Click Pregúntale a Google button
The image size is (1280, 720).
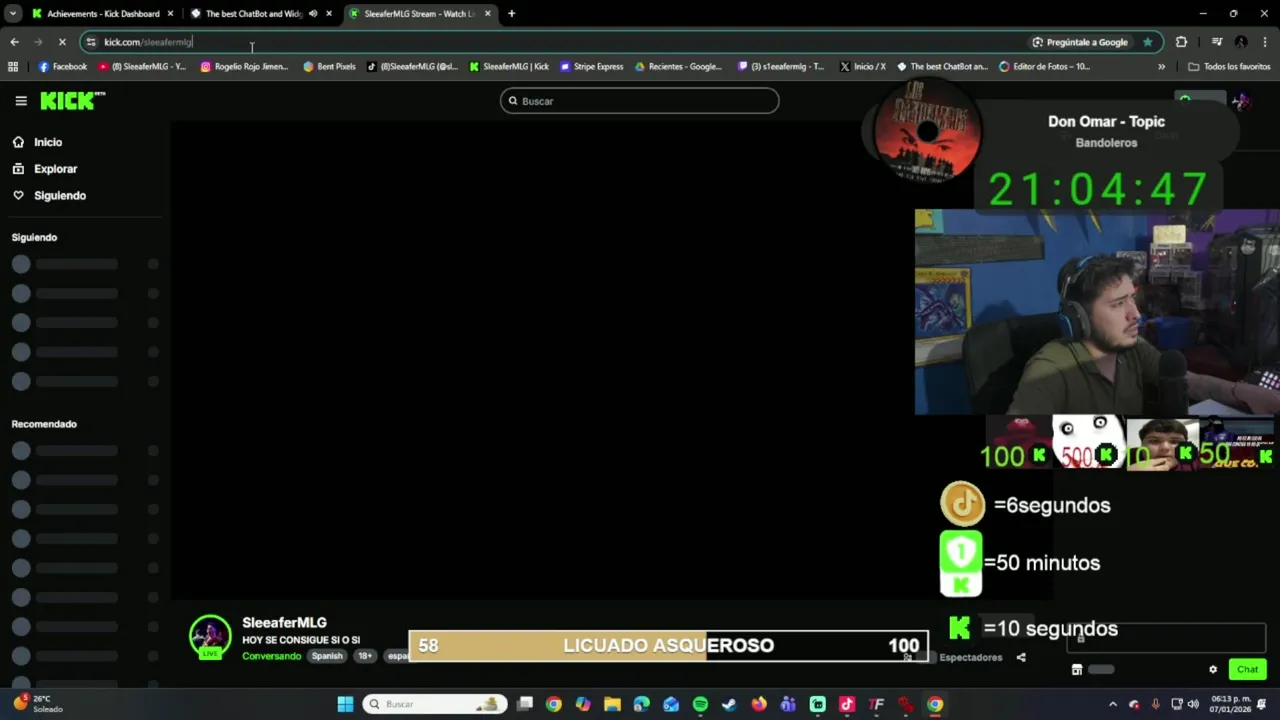[1080, 42]
